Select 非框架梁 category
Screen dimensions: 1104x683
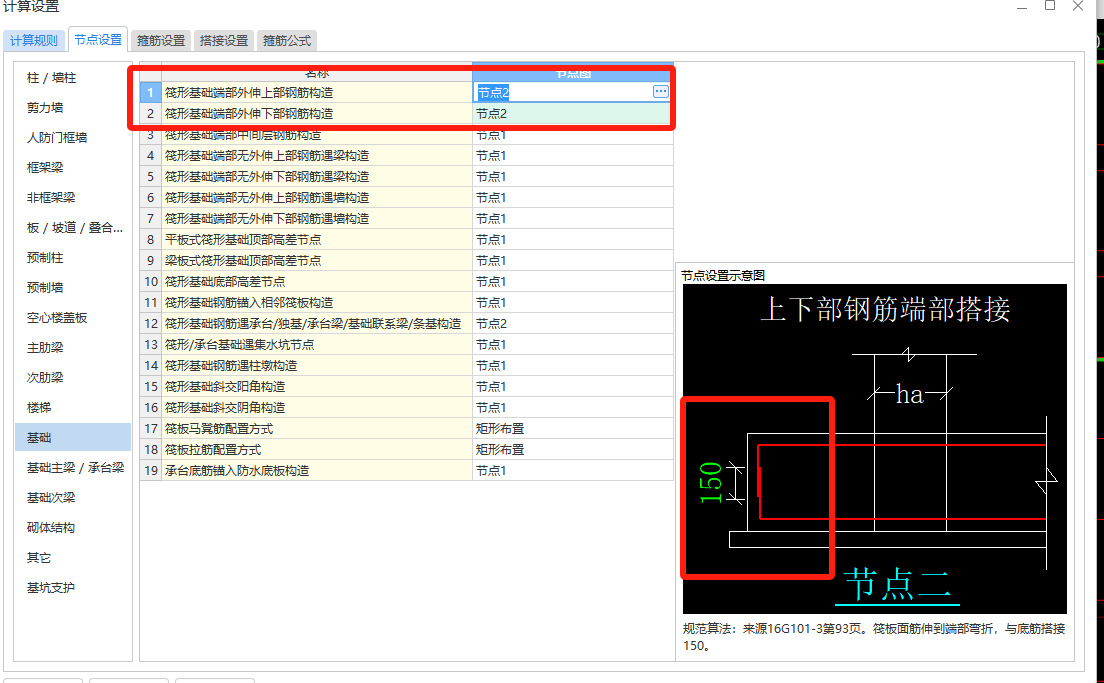51,198
